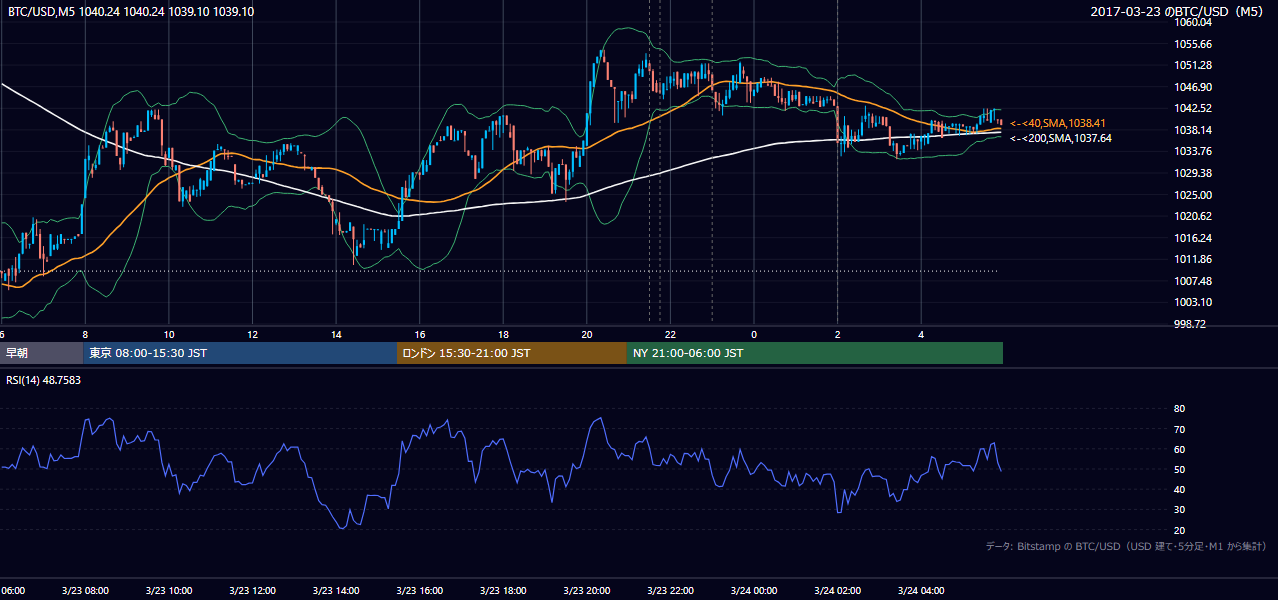Click the orange 40 SMA 1038.41 label

[1058, 123]
